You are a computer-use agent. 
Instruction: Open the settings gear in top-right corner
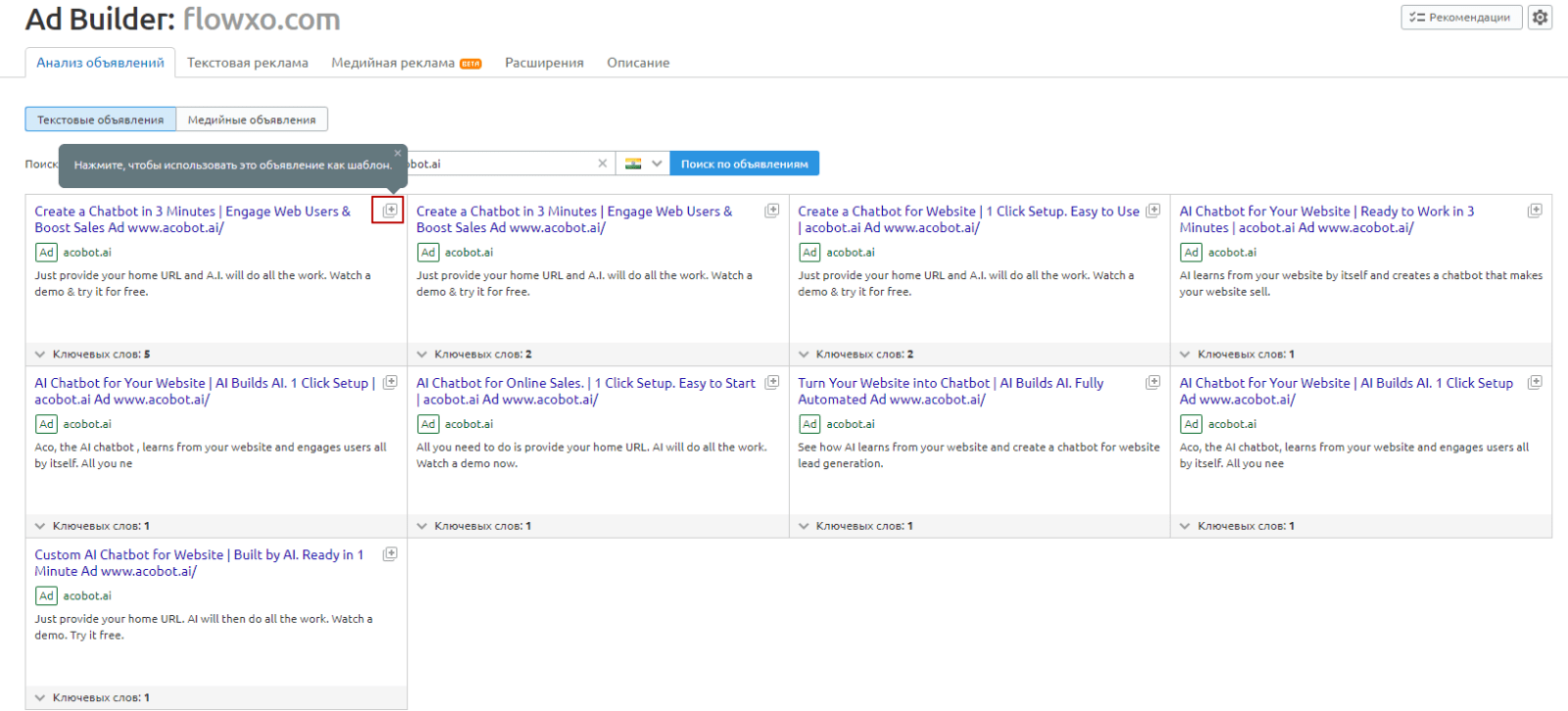(x=1541, y=18)
